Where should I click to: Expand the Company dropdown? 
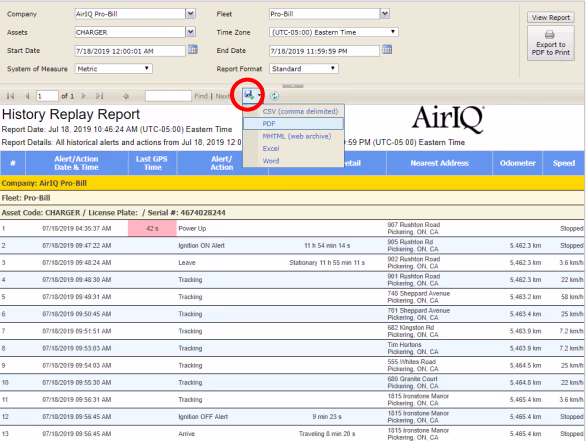pyautogui.click(x=191, y=14)
